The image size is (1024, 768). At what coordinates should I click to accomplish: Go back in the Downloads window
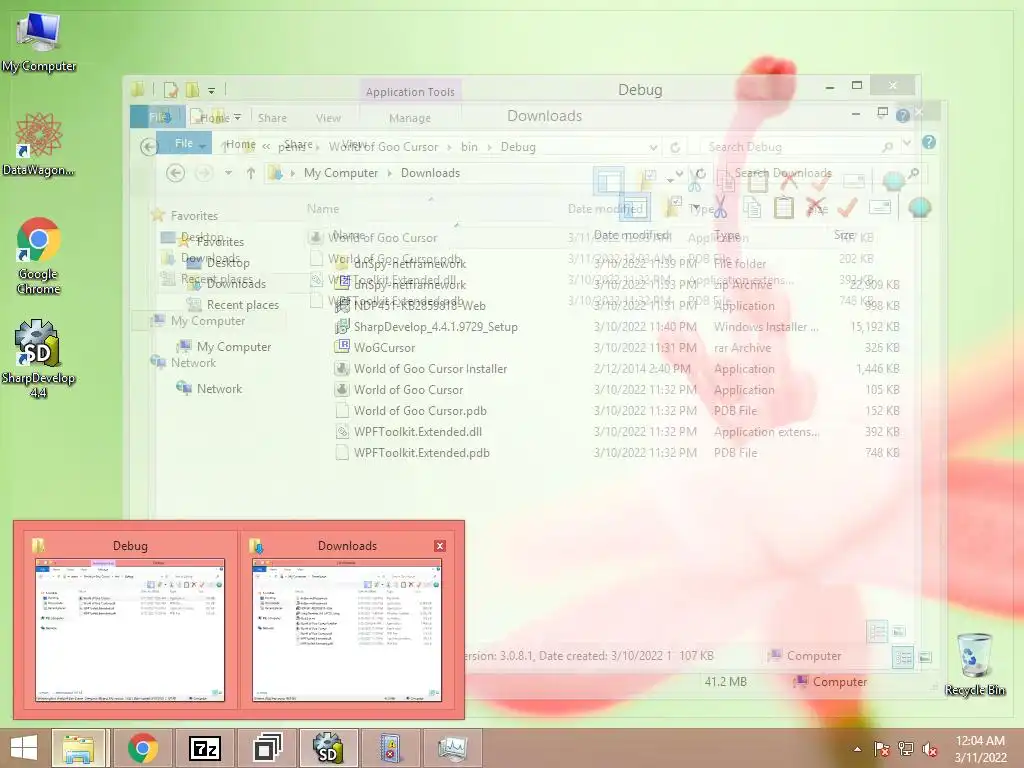pyautogui.click(x=175, y=173)
